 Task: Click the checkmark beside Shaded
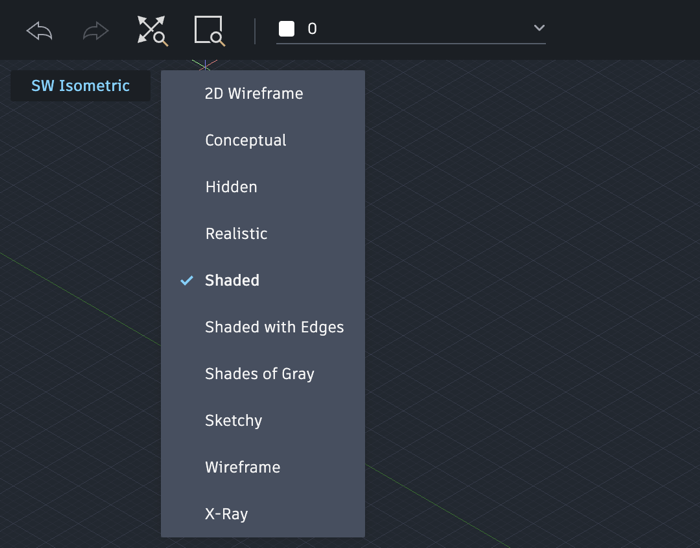(x=187, y=281)
